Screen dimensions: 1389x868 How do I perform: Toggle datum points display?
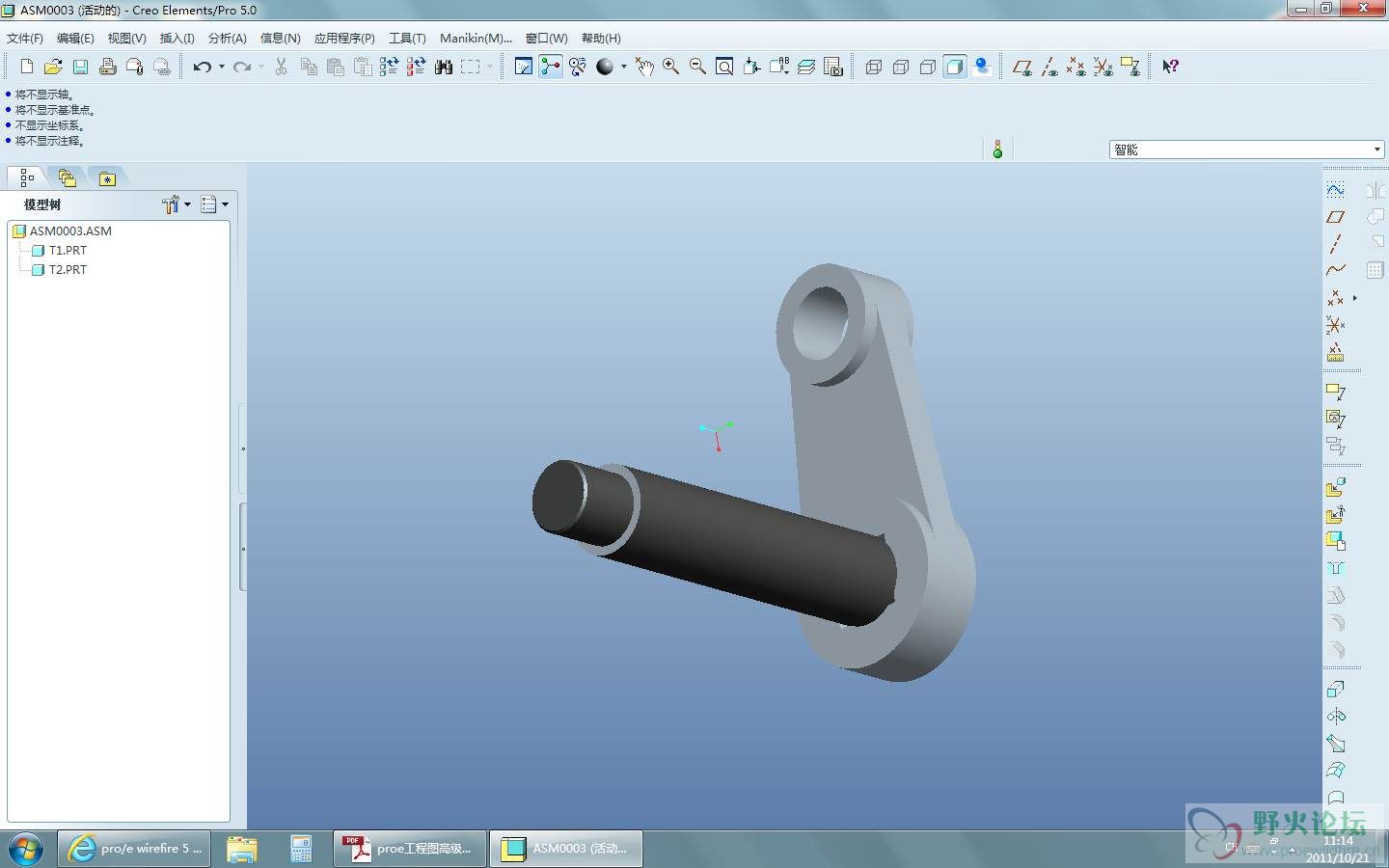(x=1076, y=67)
